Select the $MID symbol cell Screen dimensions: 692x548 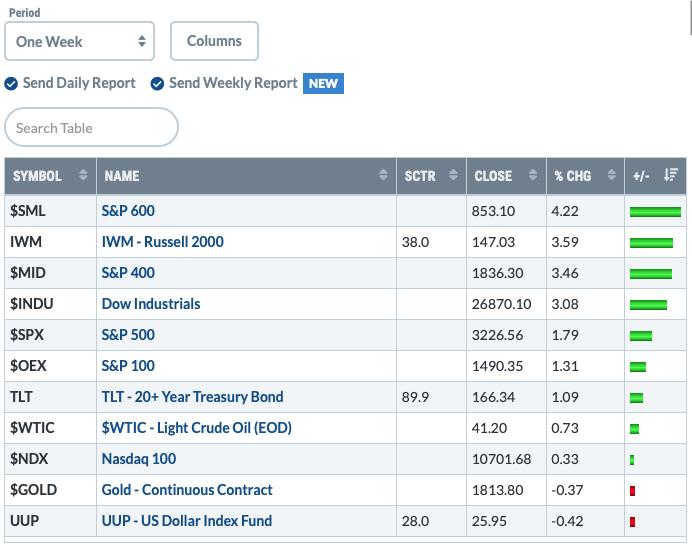click(x=50, y=273)
